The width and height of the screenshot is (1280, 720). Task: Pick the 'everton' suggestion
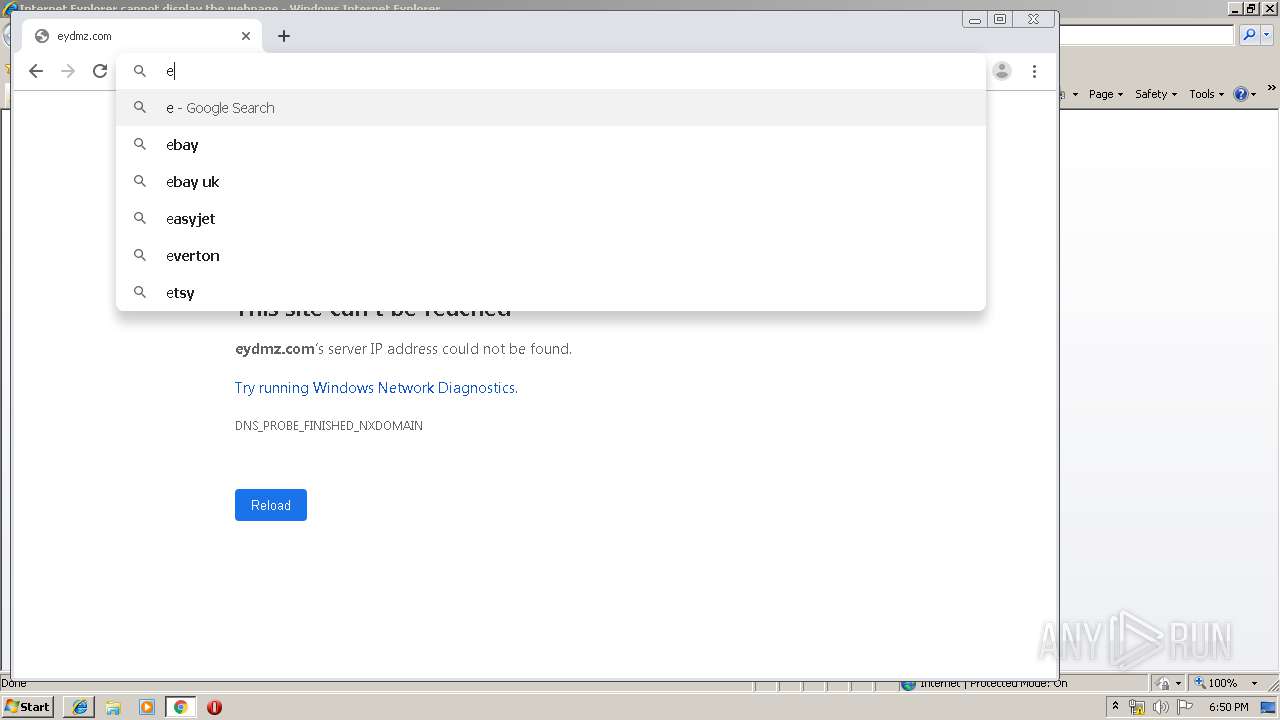point(551,256)
